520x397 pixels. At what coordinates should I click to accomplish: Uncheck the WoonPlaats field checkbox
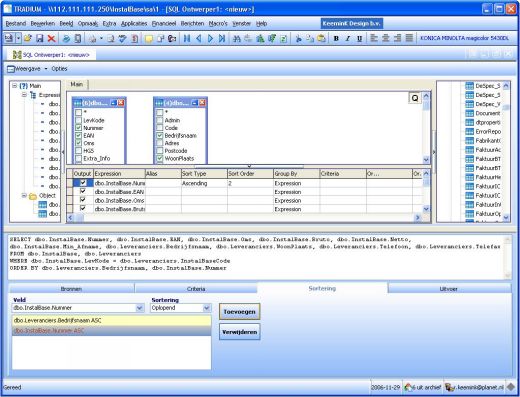coord(160,159)
